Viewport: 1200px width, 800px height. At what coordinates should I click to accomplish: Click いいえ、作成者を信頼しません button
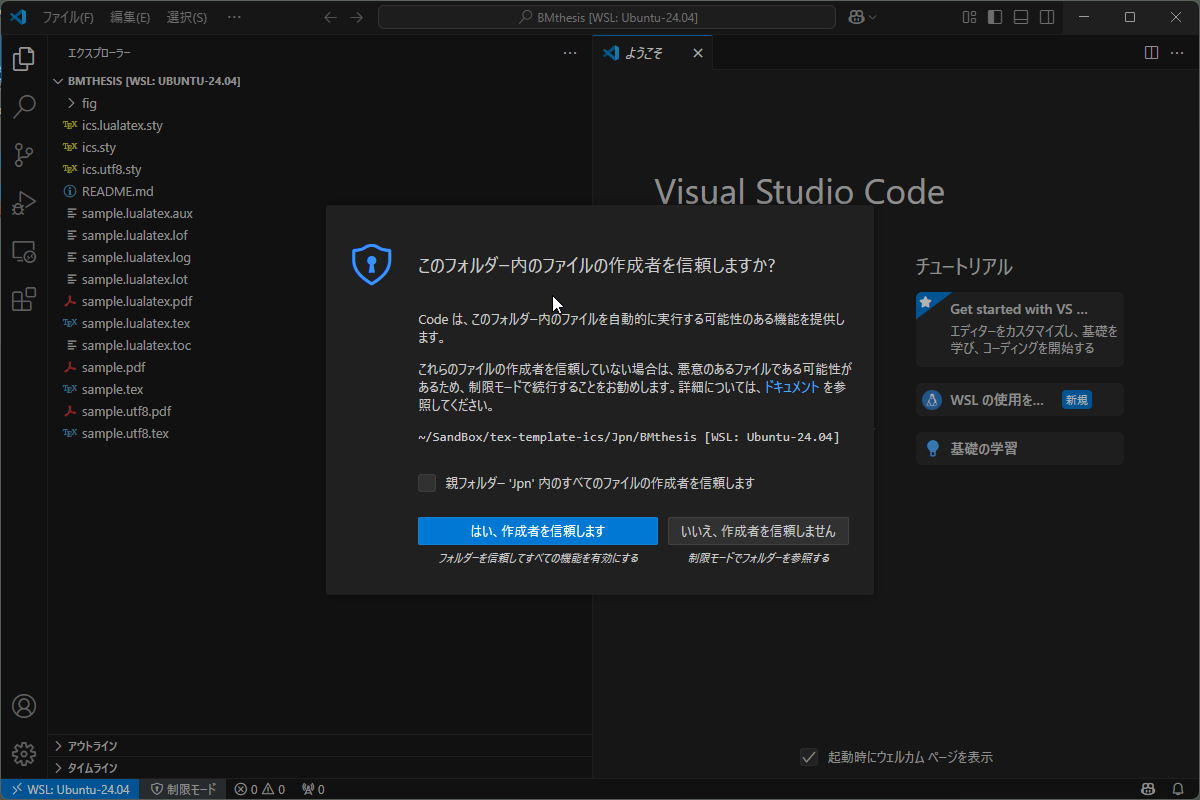click(758, 531)
